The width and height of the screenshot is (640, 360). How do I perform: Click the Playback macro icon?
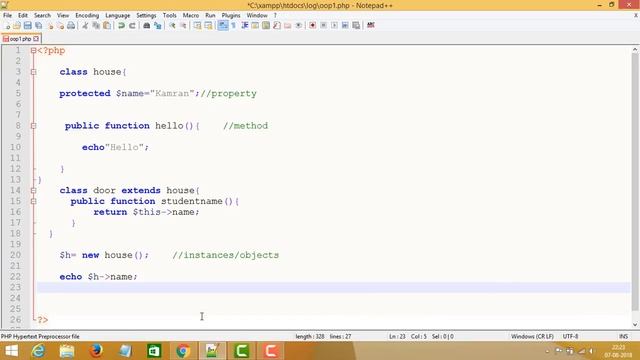coord(334,26)
